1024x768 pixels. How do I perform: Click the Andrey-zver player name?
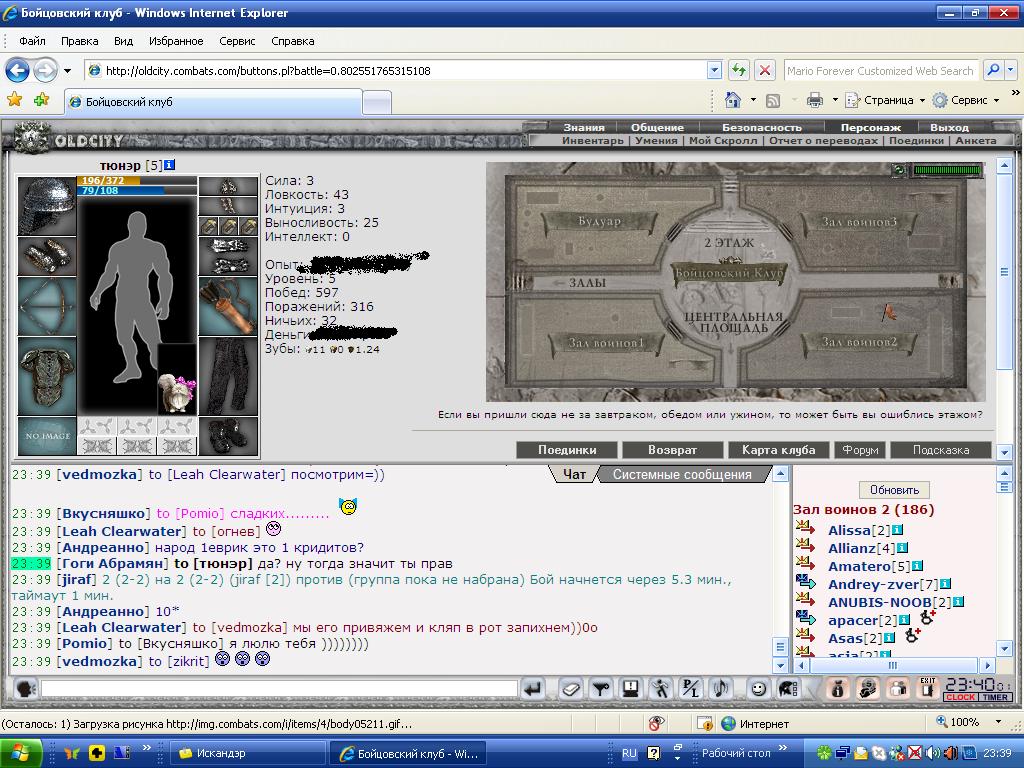pos(873,584)
